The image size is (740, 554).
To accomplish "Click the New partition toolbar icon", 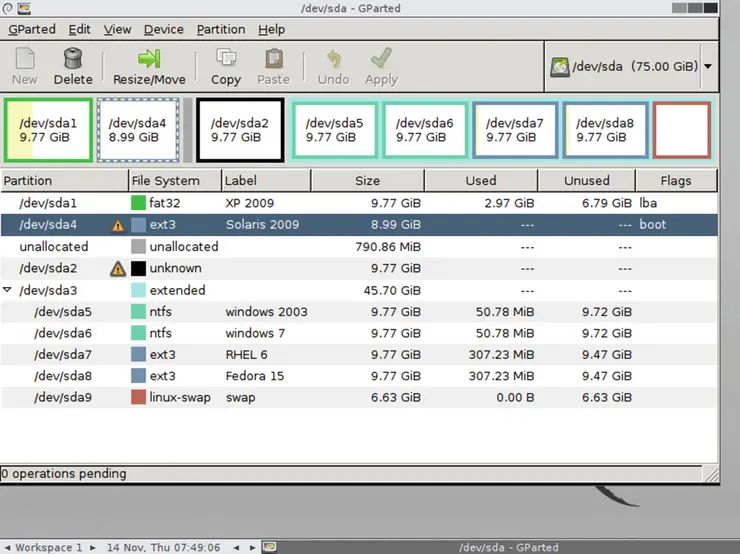I will (x=24, y=59).
